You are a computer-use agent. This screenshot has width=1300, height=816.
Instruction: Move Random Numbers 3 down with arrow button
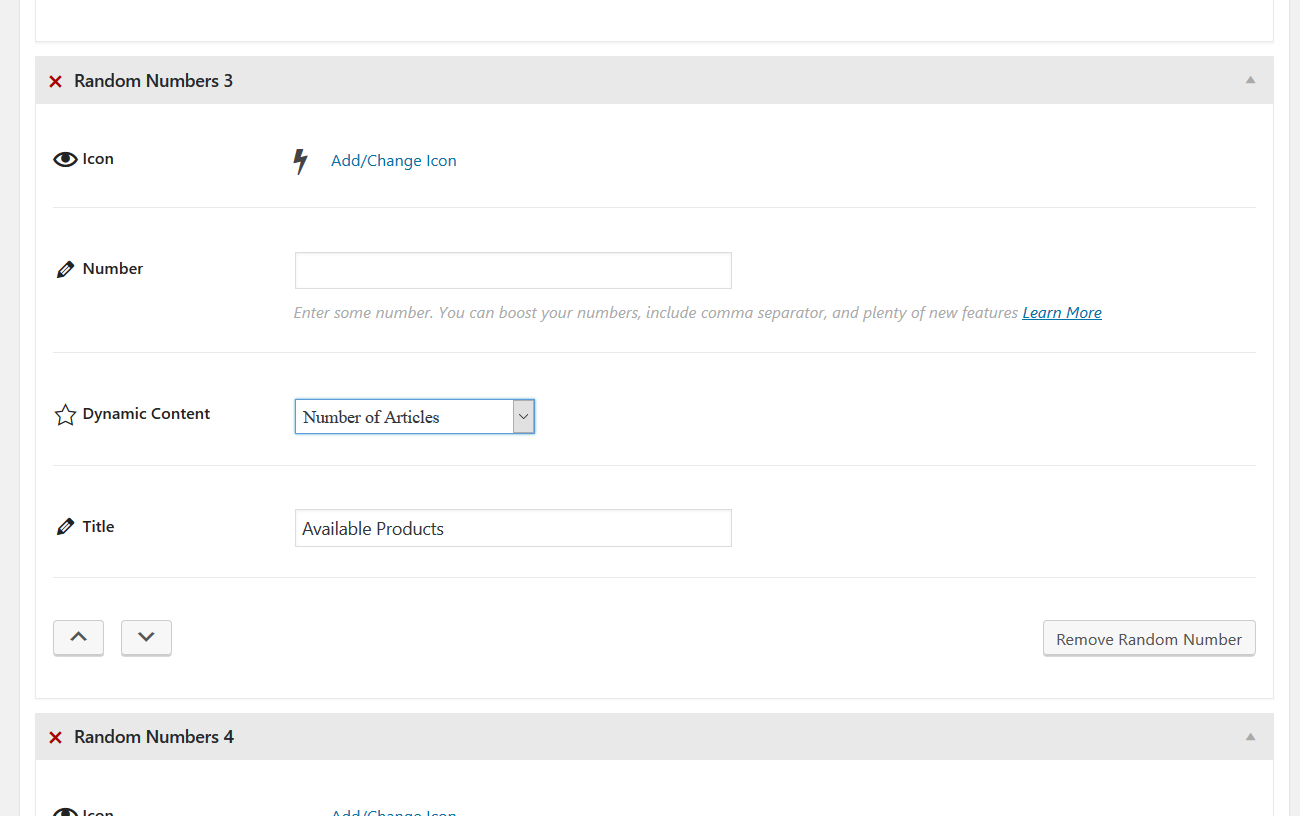[x=146, y=638]
